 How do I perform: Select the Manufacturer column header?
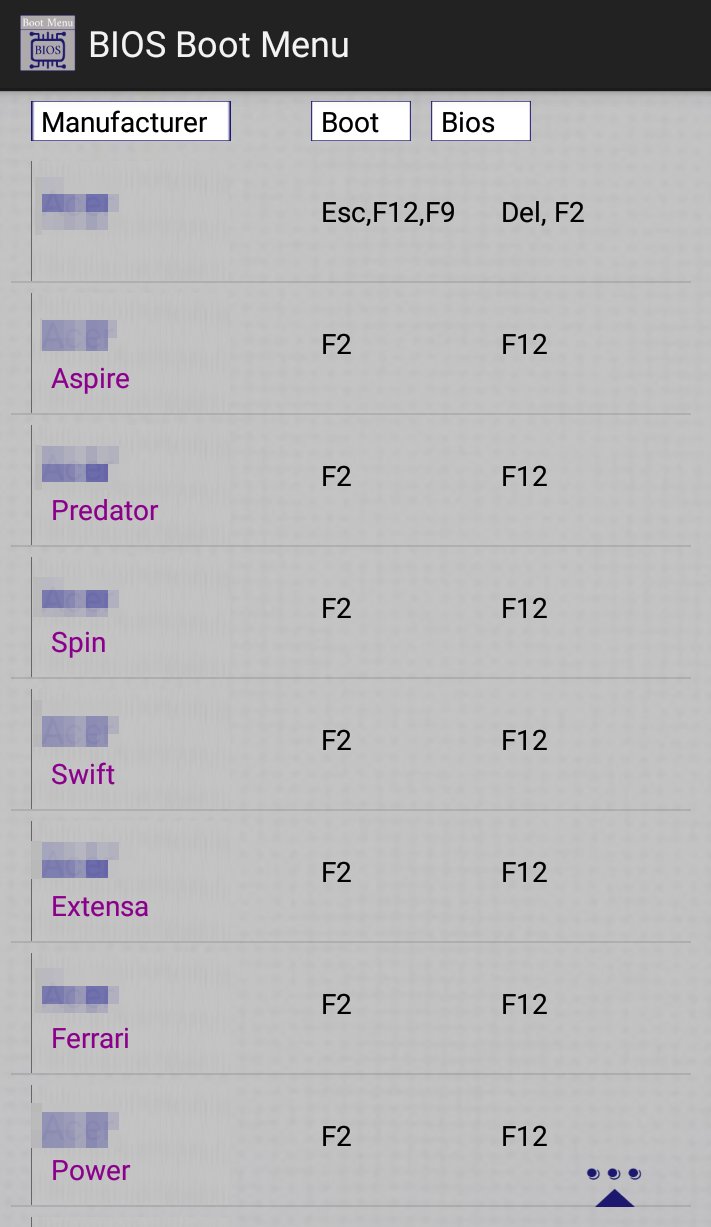(131, 122)
